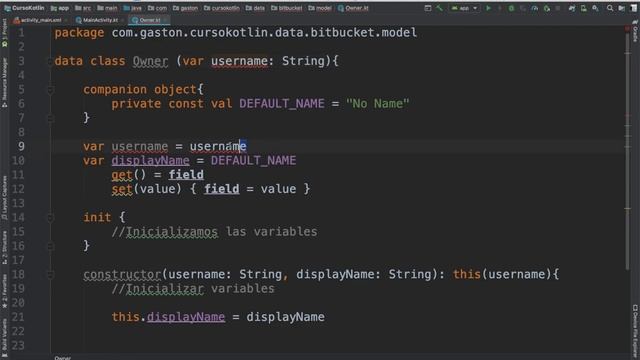Image resolution: width=640 pixels, height=360 pixels.
Task: Click the app module breadcrumb
Action: (60, 8)
